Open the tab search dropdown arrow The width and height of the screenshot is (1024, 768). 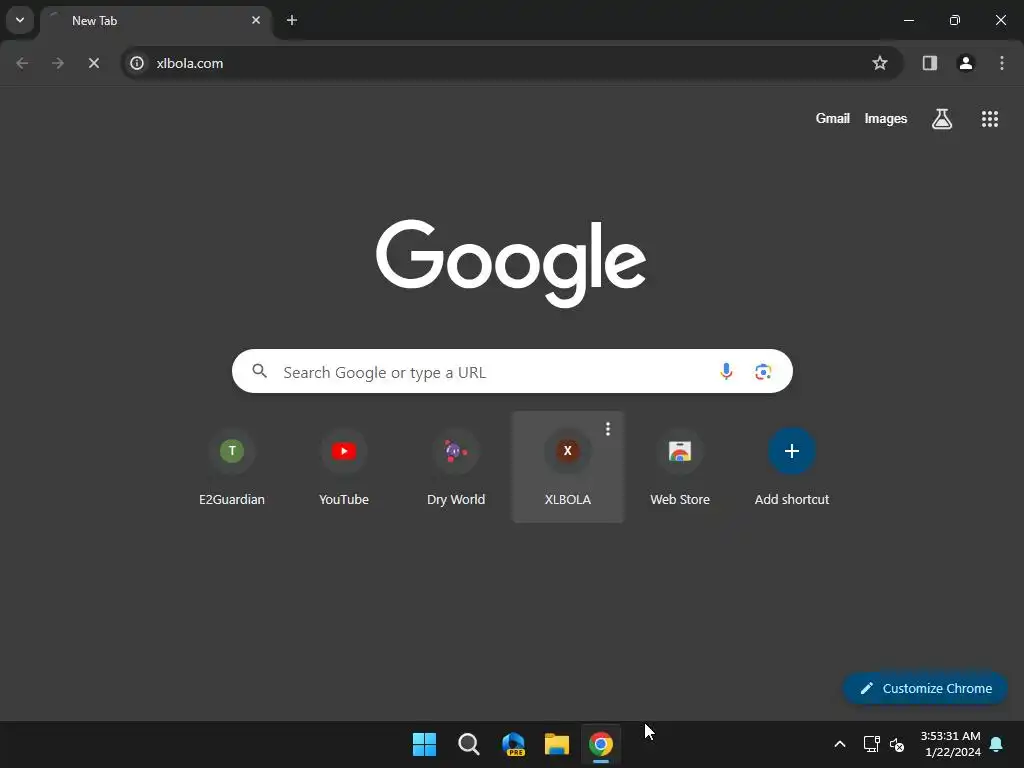(x=20, y=20)
